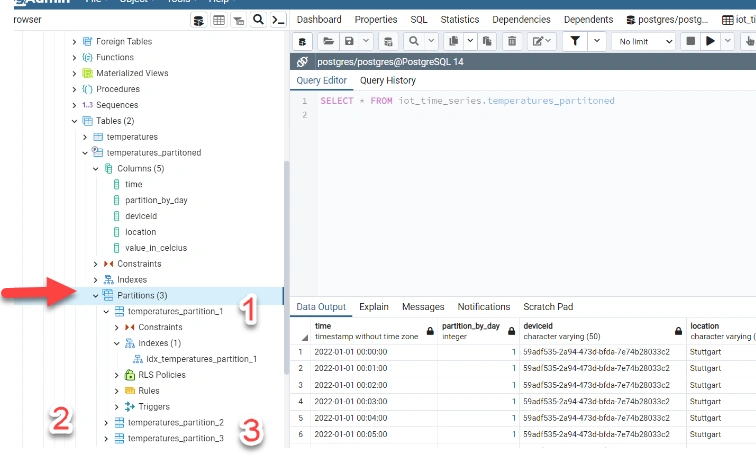
Task: Open the PSQL tool terminal icon
Action: [278, 20]
